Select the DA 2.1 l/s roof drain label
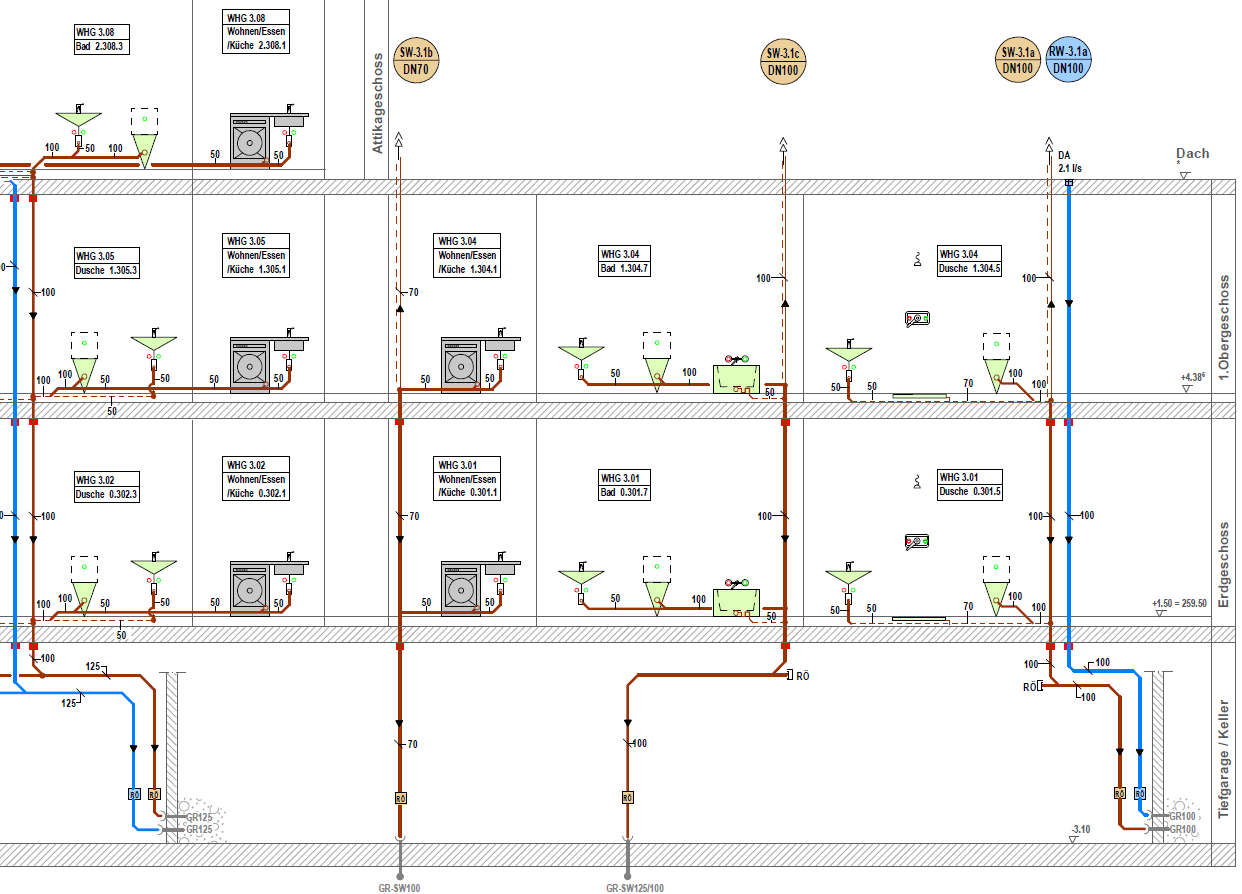1242x894 pixels. point(1069,162)
